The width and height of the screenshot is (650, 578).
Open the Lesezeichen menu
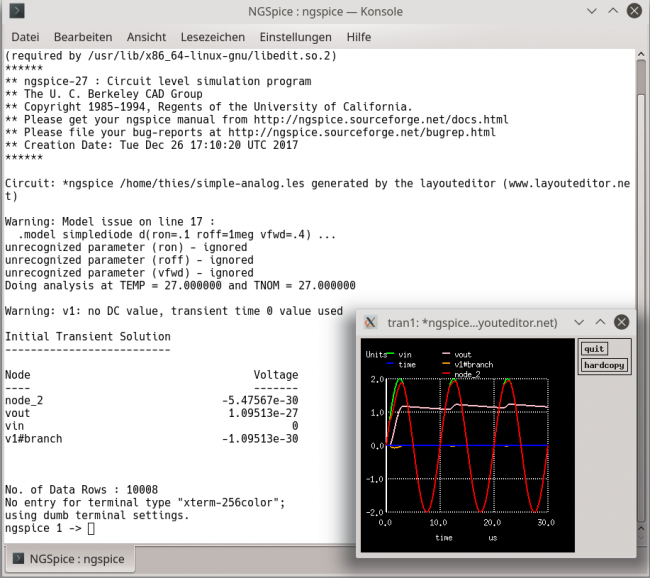click(x=213, y=37)
